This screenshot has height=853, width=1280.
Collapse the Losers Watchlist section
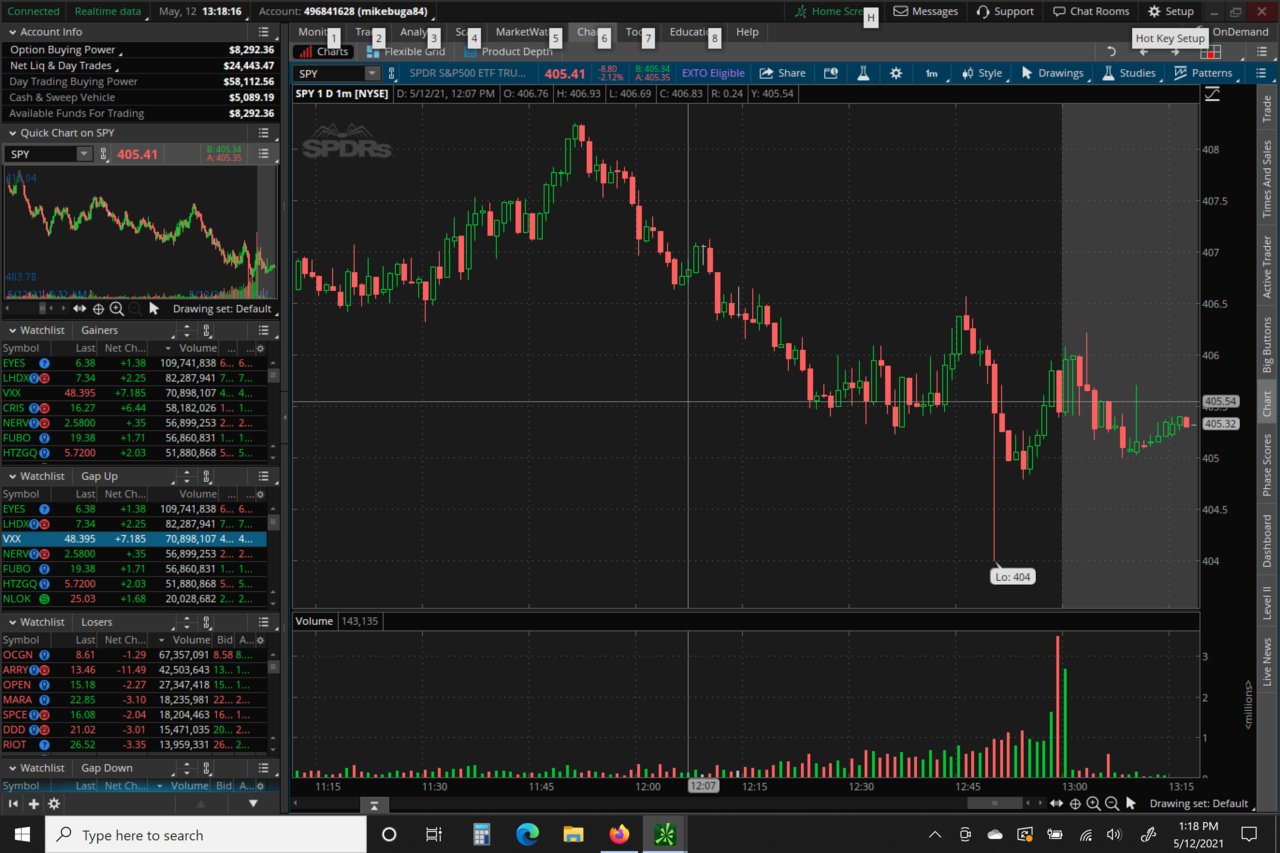[x=13, y=622]
